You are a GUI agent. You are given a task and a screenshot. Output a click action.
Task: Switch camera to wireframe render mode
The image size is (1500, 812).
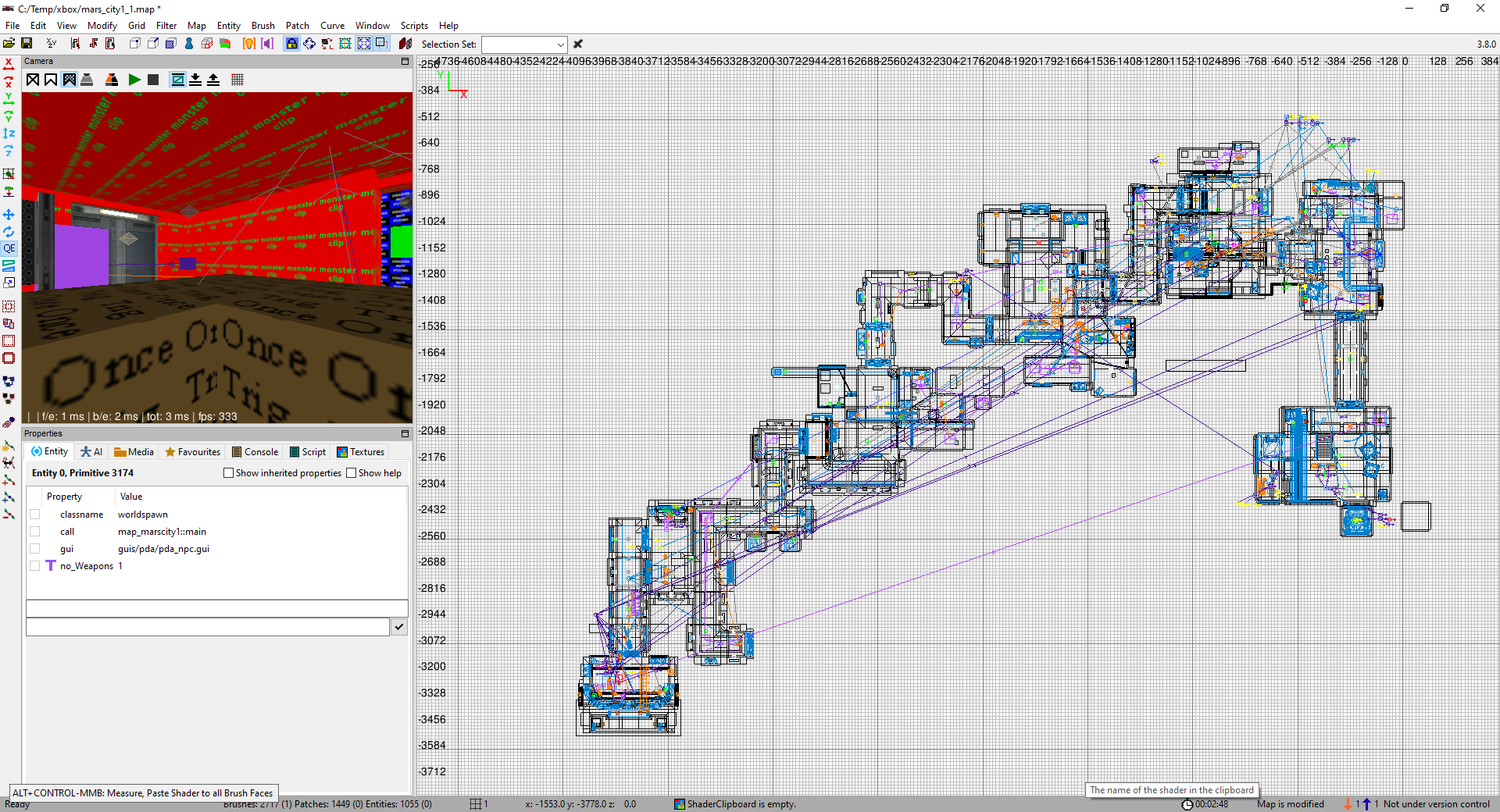(33, 80)
